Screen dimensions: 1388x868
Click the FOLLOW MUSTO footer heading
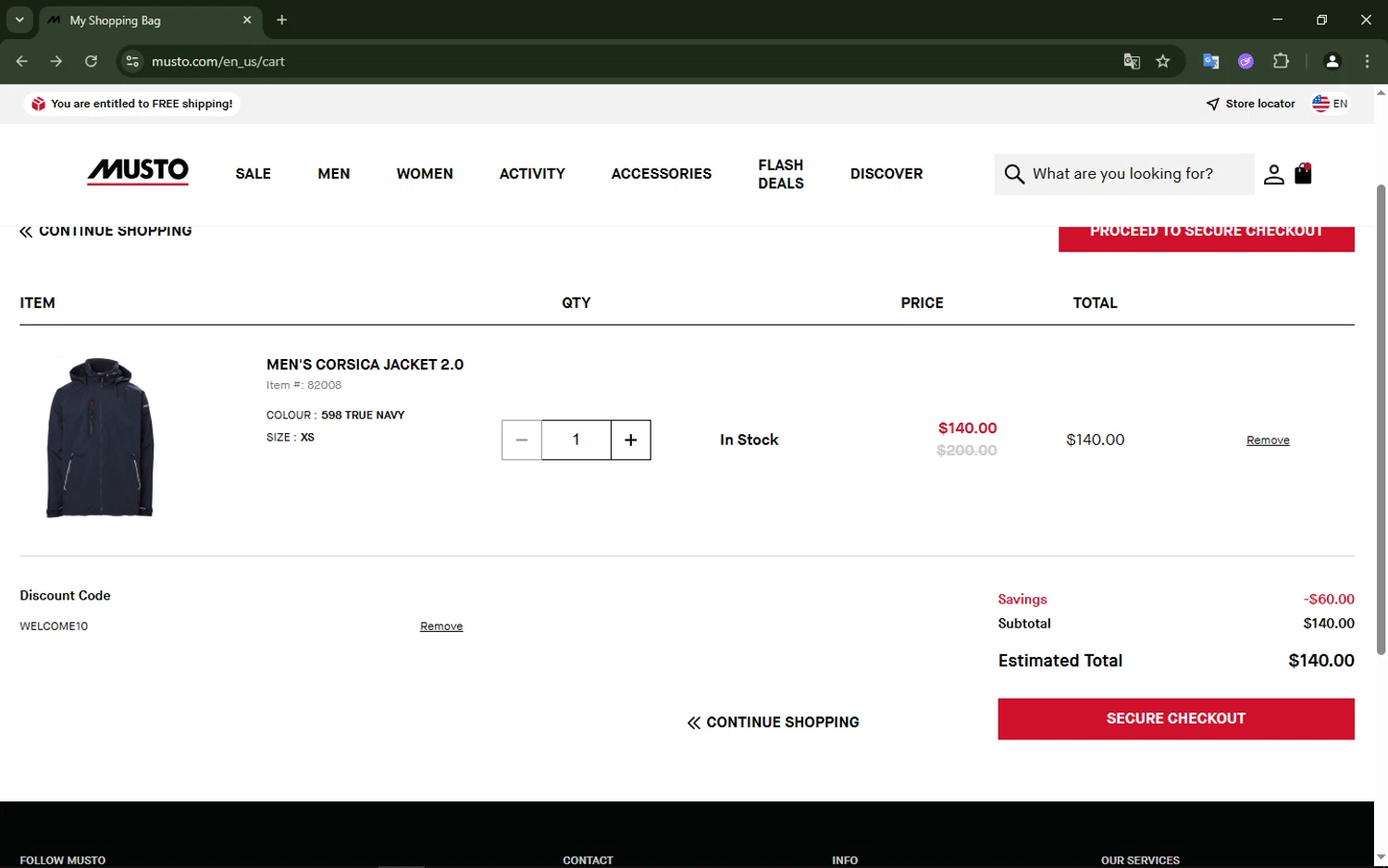(x=63, y=861)
